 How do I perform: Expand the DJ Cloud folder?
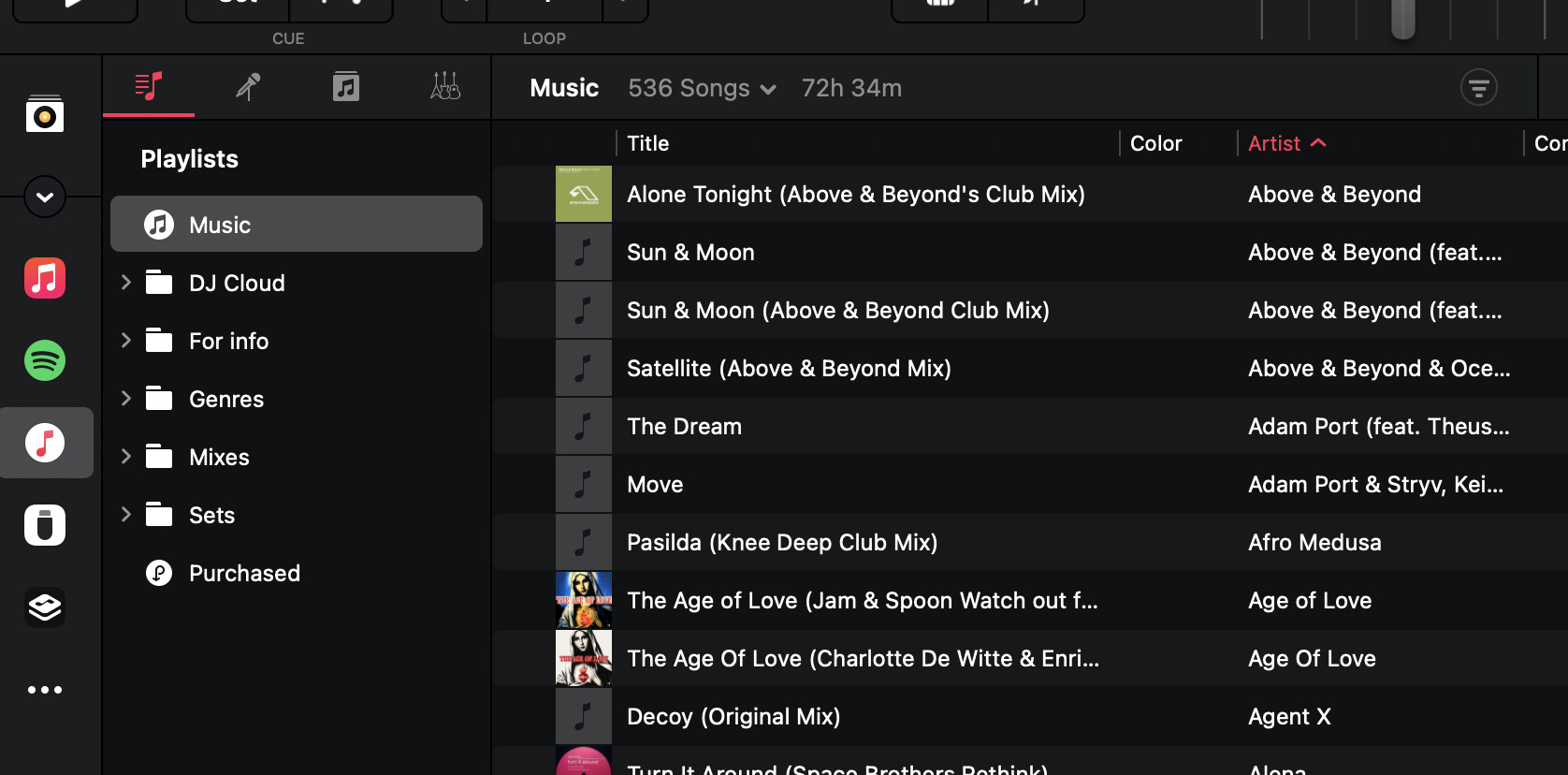126,283
